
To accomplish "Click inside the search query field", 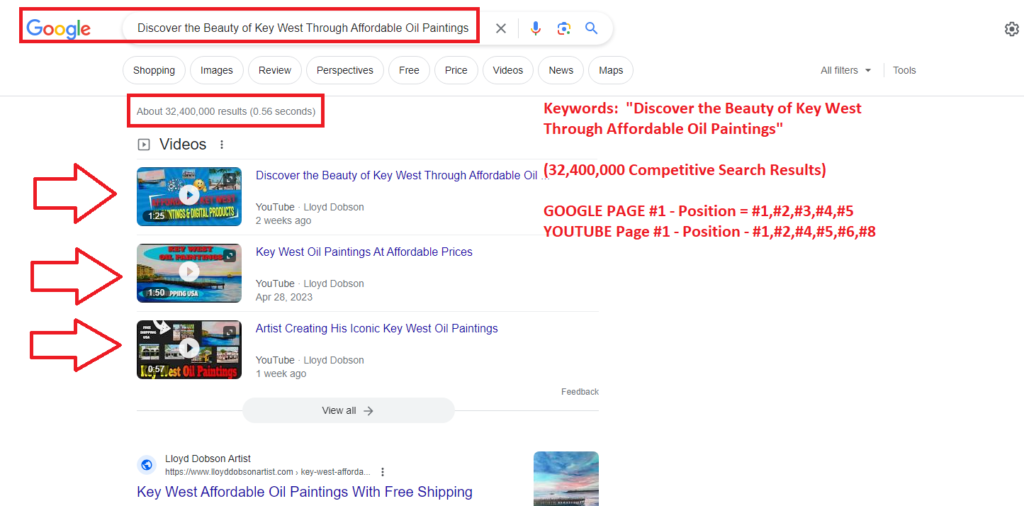I will [x=302, y=28].
